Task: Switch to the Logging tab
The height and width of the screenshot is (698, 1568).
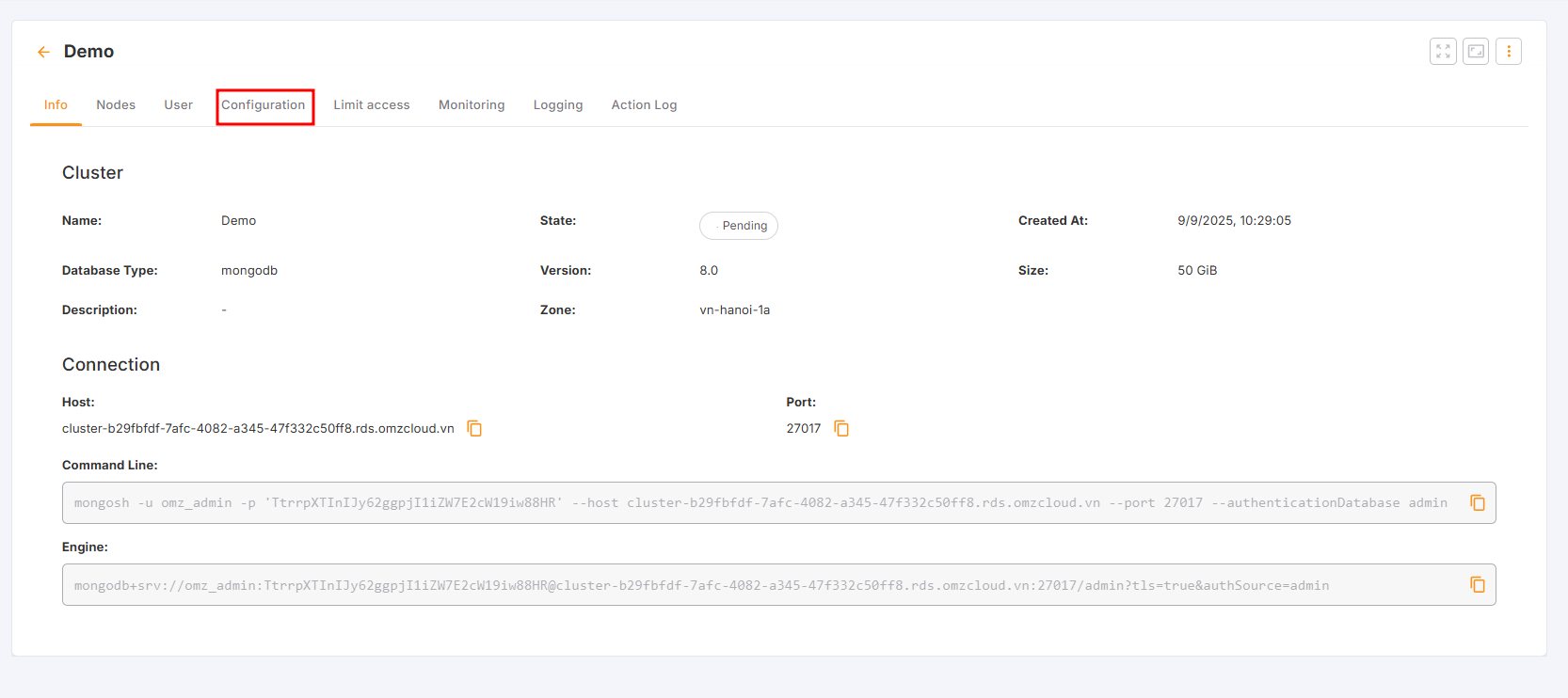Action: 558,104
